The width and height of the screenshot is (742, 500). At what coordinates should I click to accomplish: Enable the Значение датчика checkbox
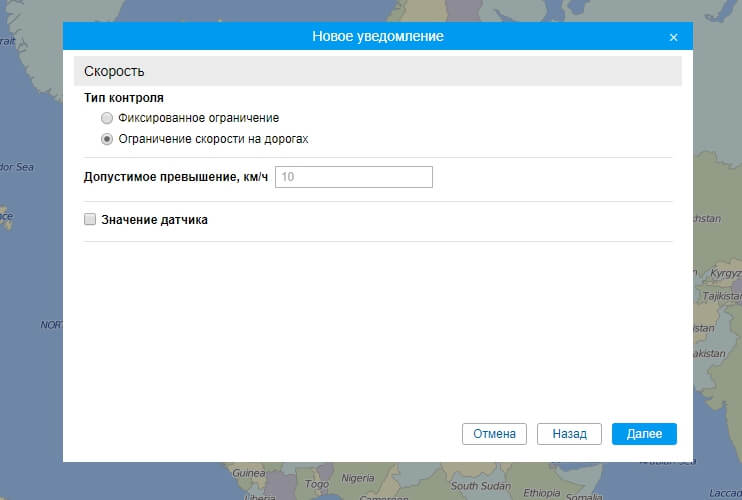coord(90,219)
